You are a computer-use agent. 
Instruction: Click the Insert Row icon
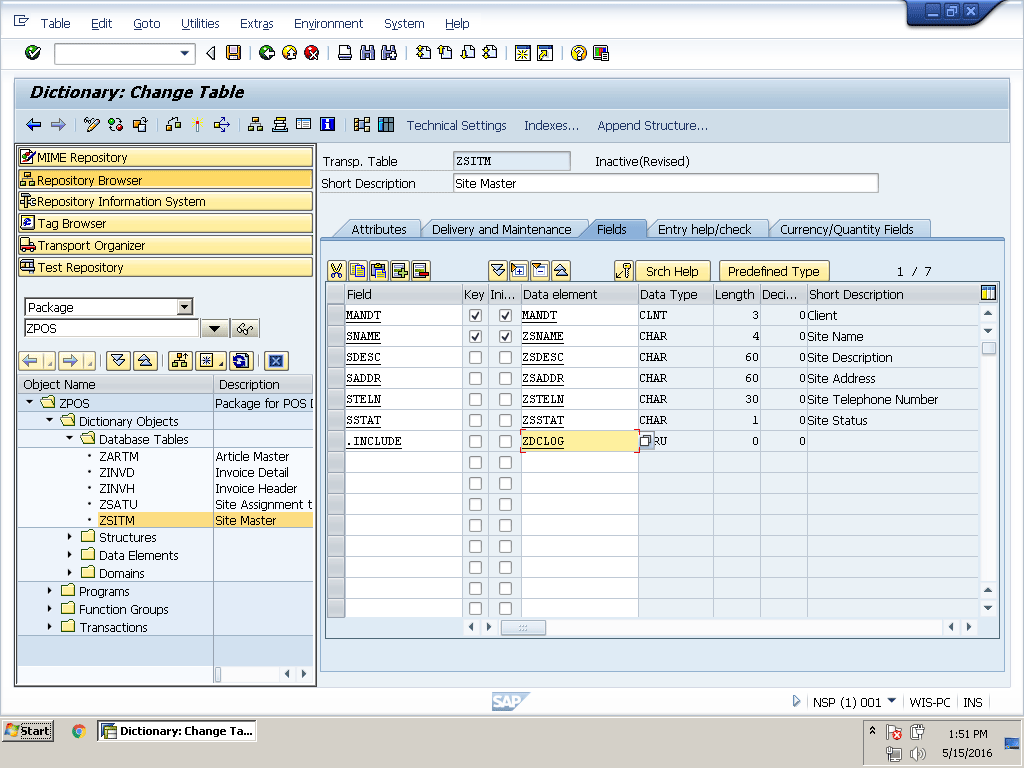coord(400,271)
